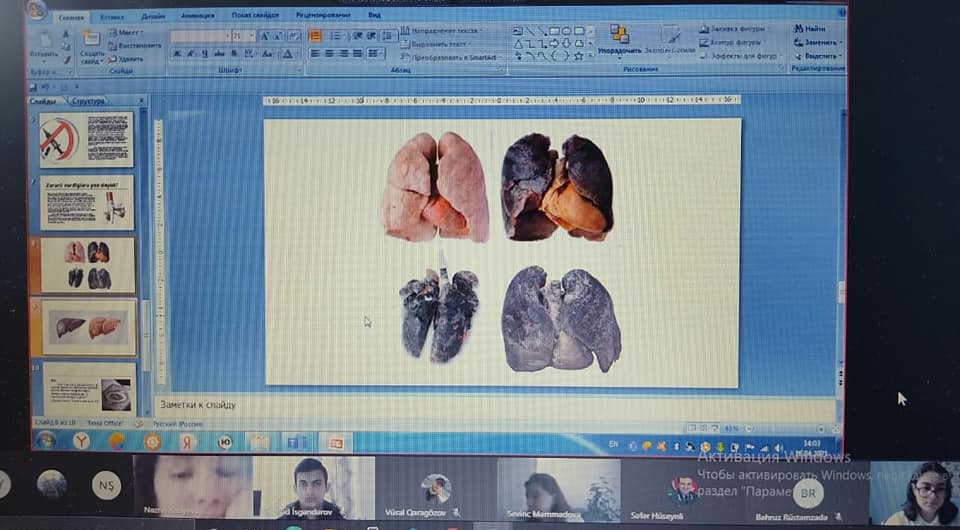Toggle bold formatting (Ж)
This screenshot has width=960, height=530.
click(177, 54)
